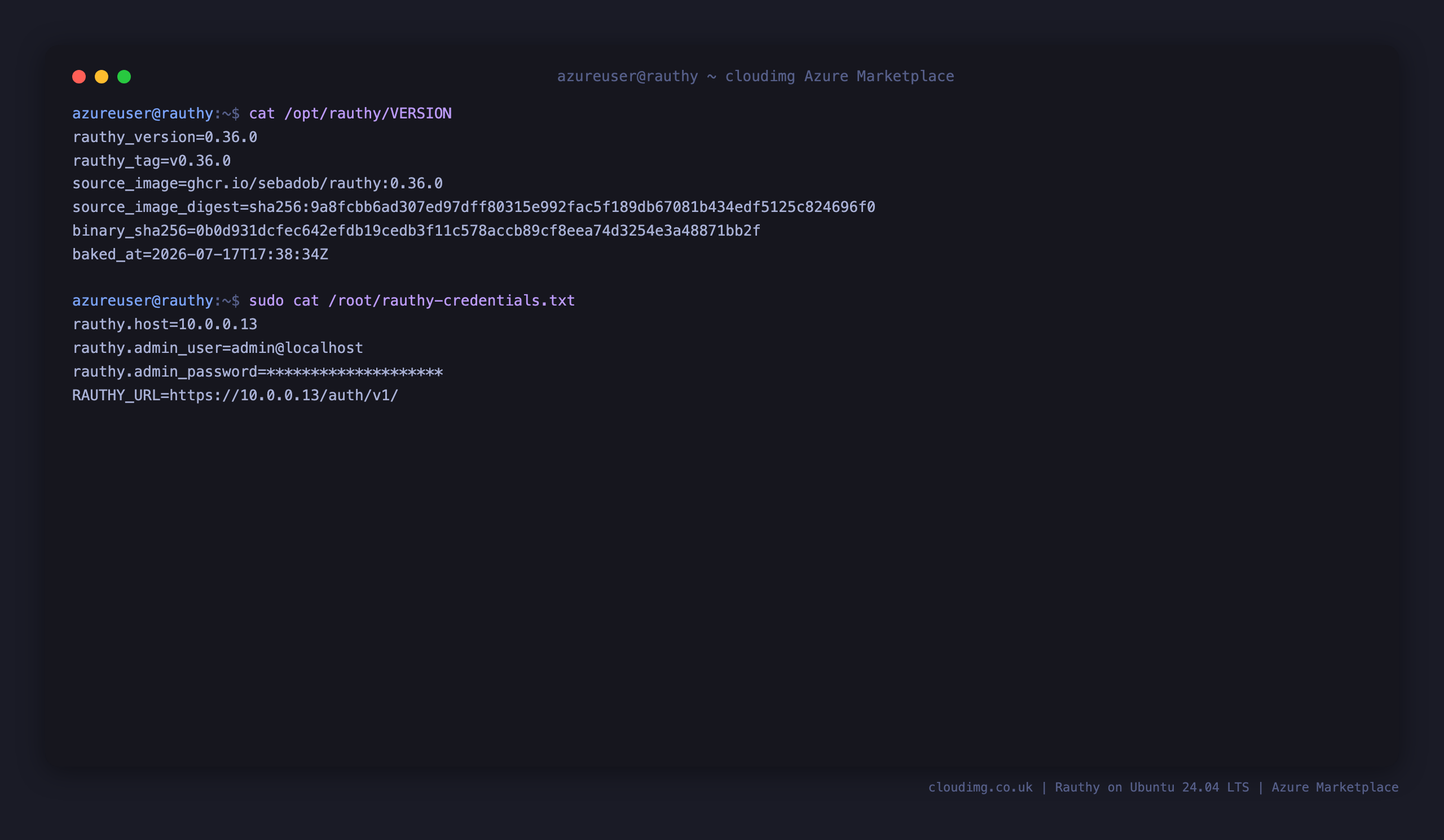The height and width of the screenshot is (840, 1444).
Task: Select the line 'rauthy_tag=v0.36.0'
Action: coord(151,161)
